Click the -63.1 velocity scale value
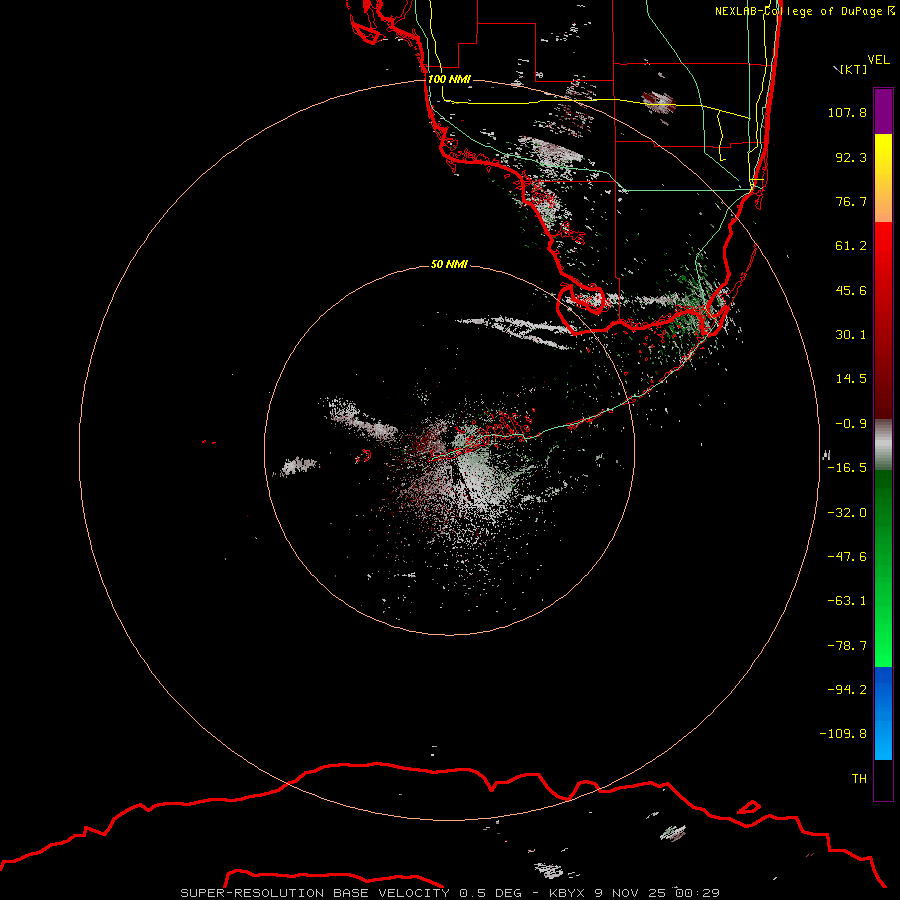 [x=847, y=601]
